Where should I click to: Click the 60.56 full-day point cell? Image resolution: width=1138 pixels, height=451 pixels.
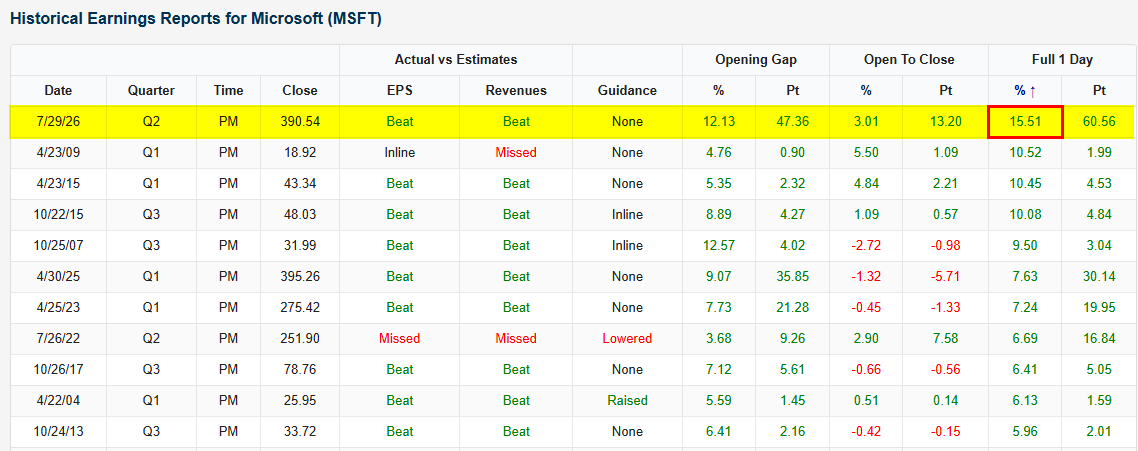(x=1100, y=121)
